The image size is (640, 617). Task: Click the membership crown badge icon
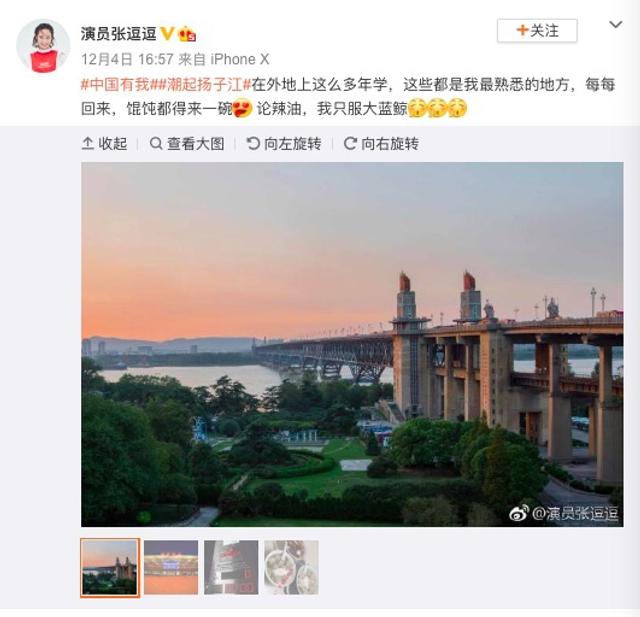187,34
